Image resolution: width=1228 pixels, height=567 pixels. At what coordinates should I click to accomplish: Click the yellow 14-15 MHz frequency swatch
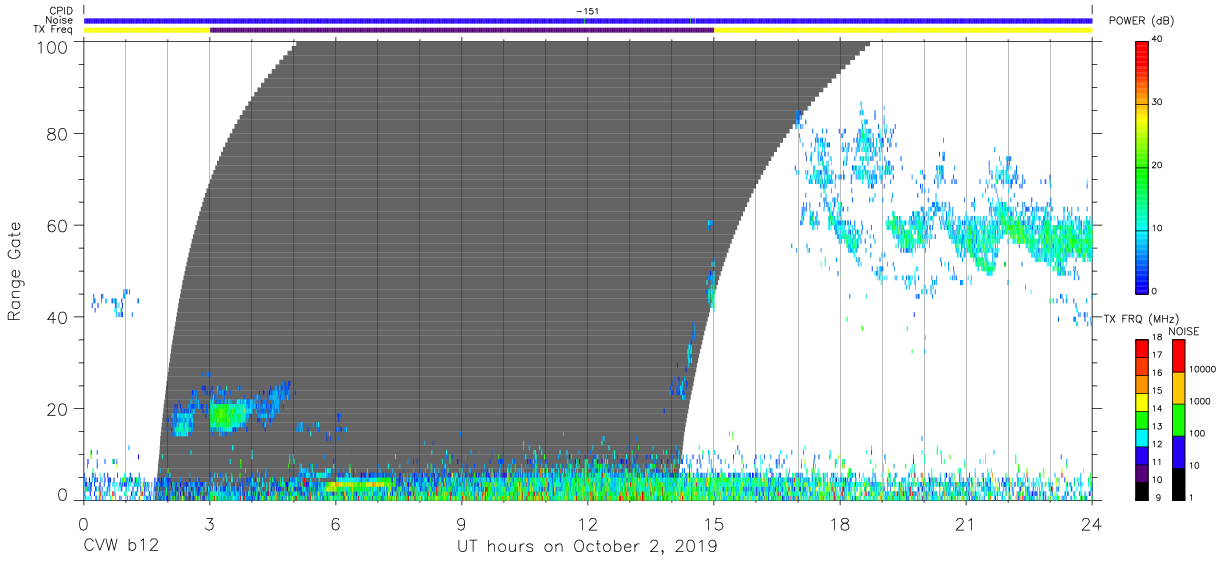(x=1141, y=400)
